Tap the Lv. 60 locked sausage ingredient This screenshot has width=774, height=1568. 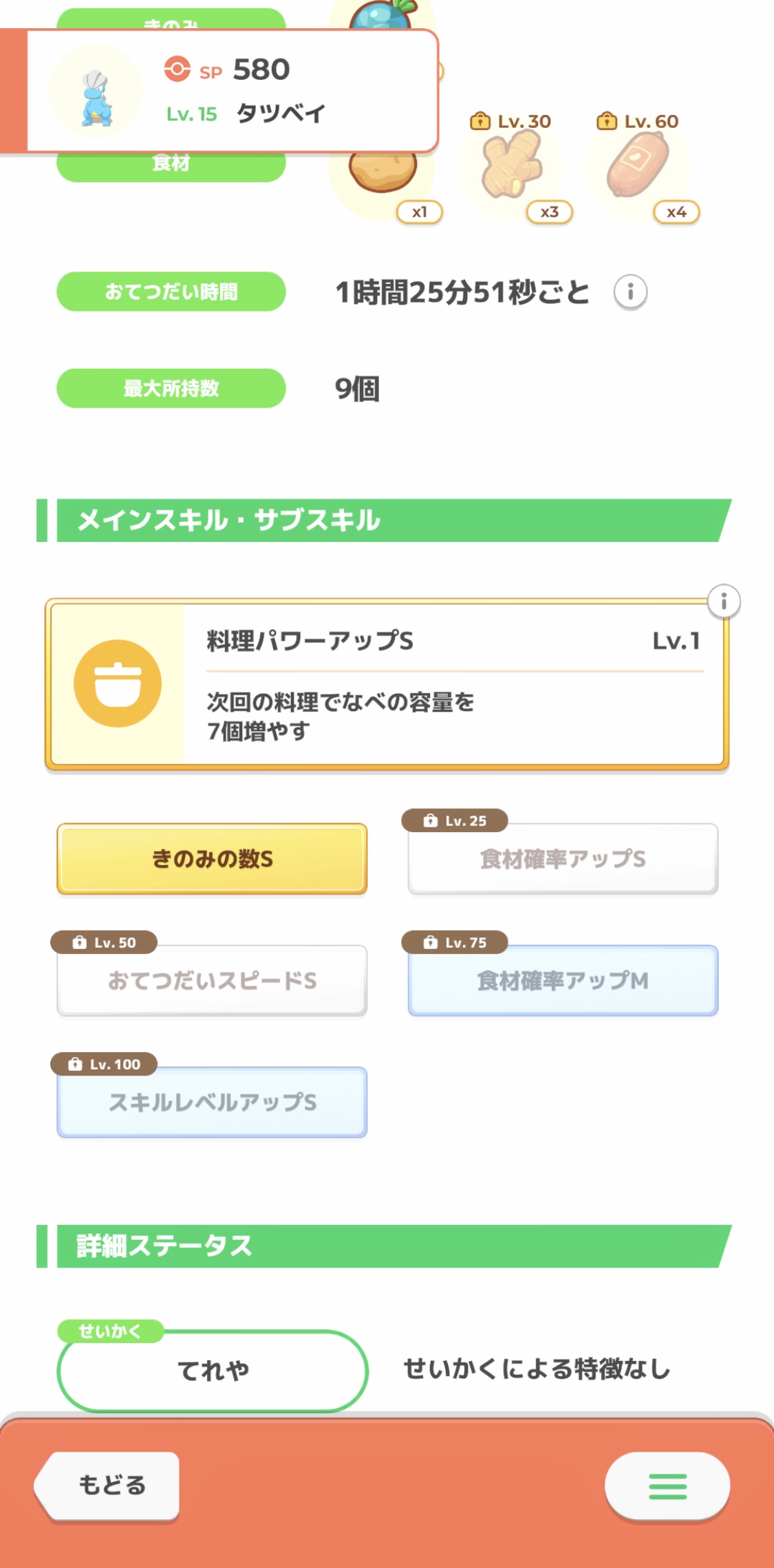[638, 167]
